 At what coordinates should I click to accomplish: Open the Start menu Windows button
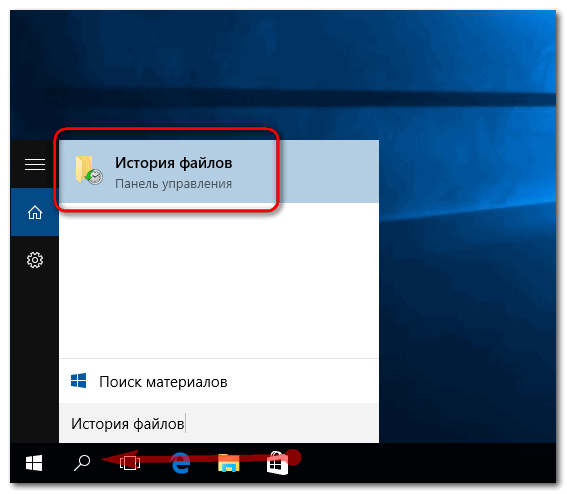(34, 463)
